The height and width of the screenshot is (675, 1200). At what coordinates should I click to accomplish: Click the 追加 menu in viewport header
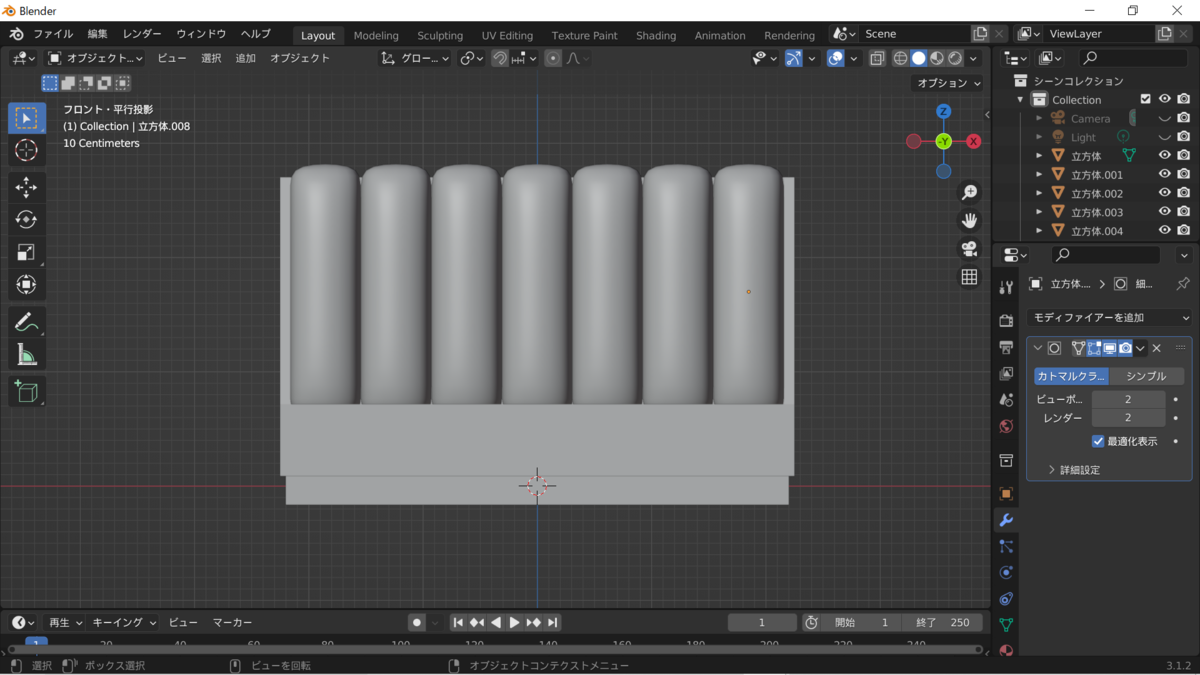click(x=245, y=58)
